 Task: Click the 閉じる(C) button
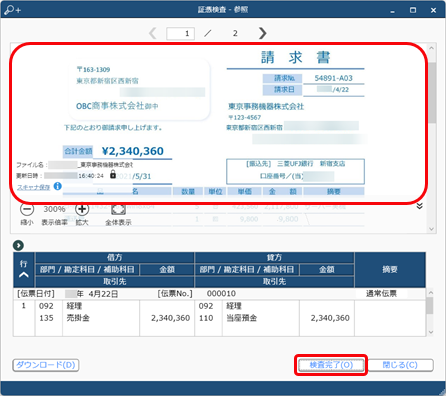(400, 365)
